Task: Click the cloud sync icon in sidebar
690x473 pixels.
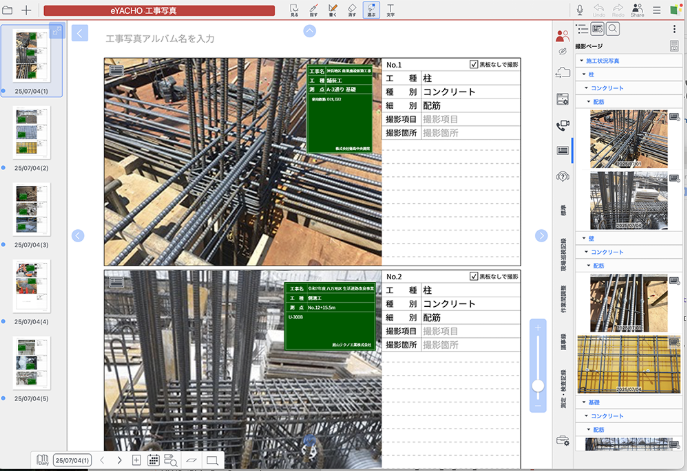Action: (563, 72)
